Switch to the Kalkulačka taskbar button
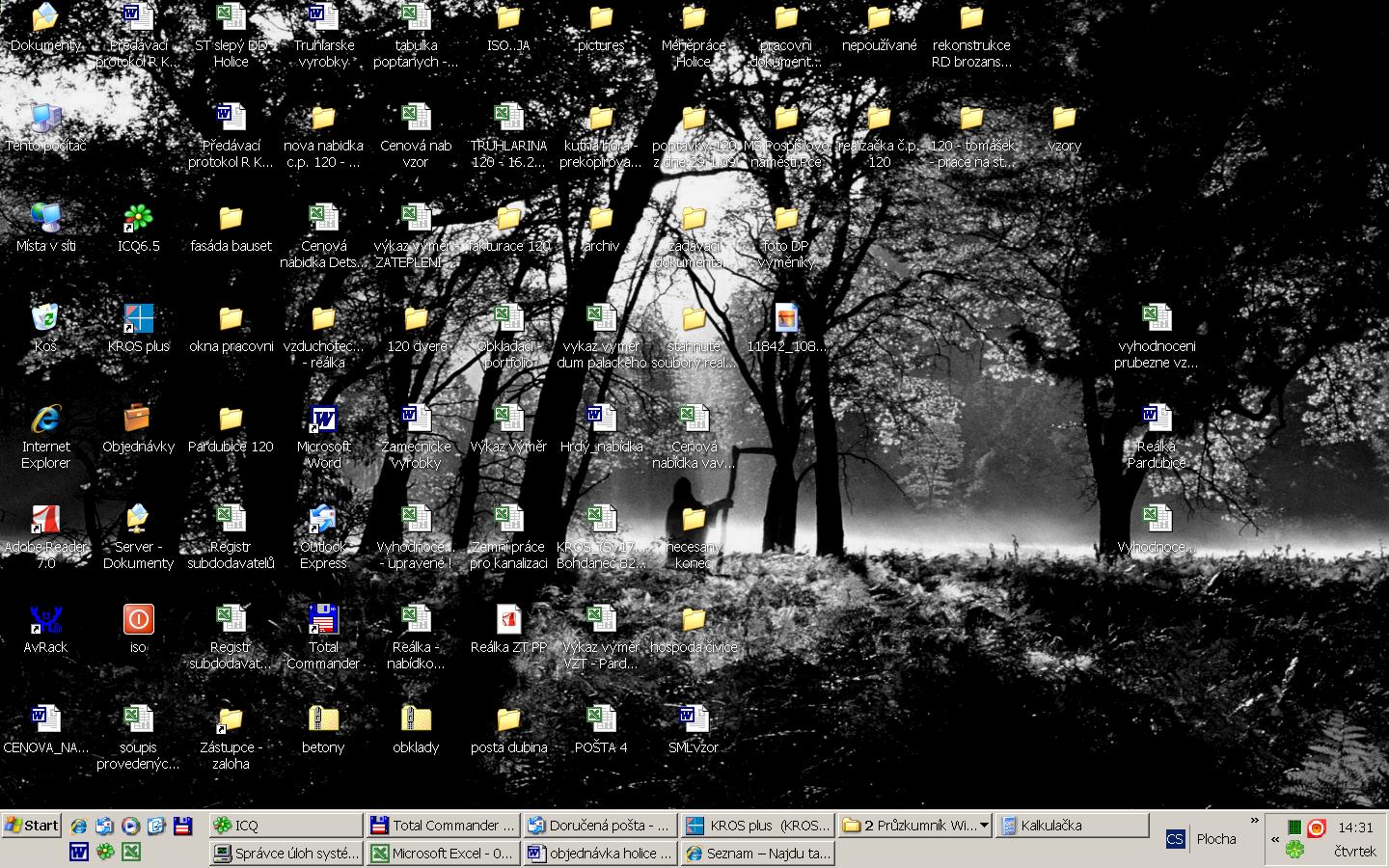The width and height of the screenshot is (1389, 868). click(x=1071, y=826)
